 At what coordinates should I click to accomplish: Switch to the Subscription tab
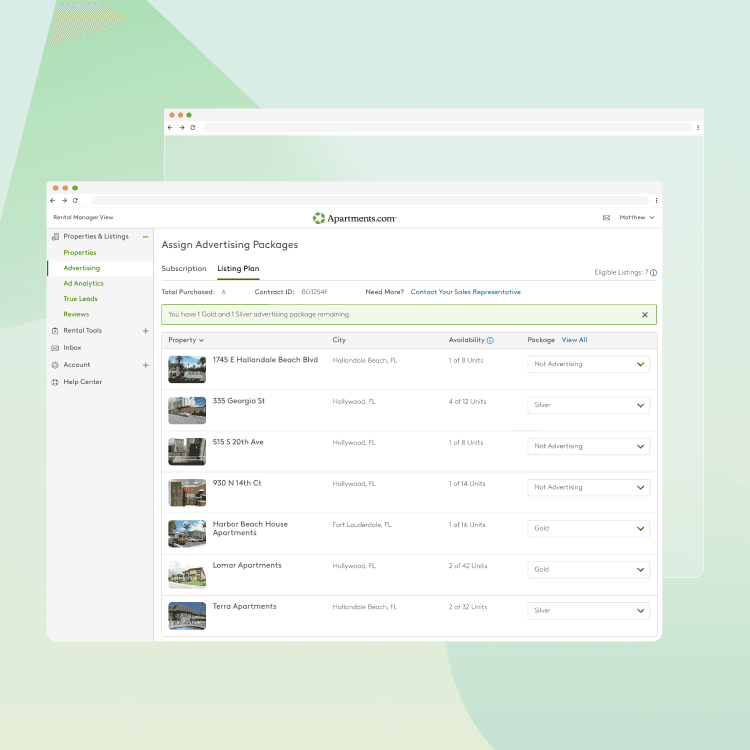[x=184, y=269]
